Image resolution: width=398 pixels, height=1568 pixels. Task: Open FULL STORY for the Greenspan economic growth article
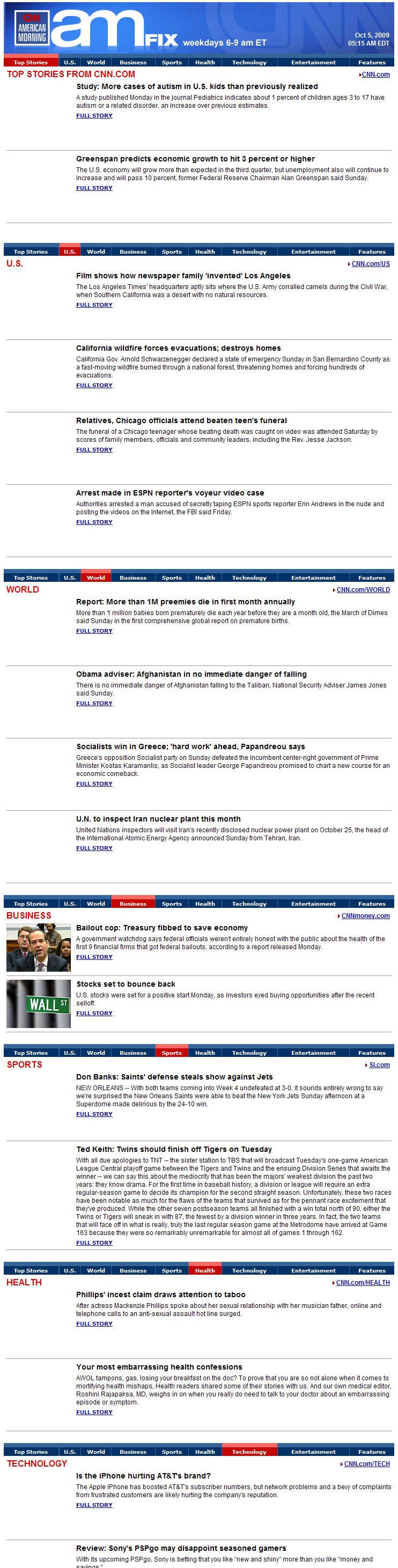point(94,188)
